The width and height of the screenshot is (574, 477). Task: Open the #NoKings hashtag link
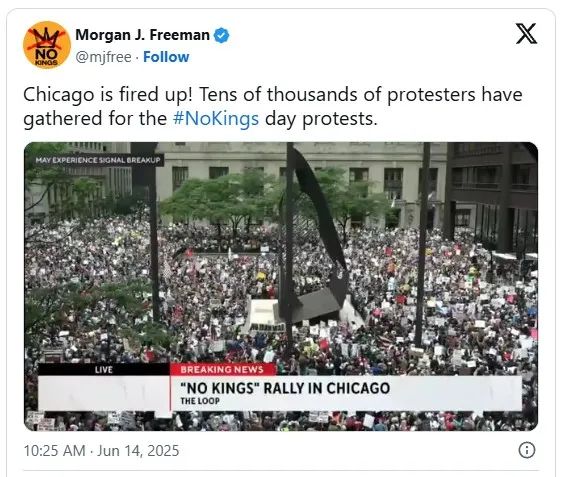pos(216,119)
